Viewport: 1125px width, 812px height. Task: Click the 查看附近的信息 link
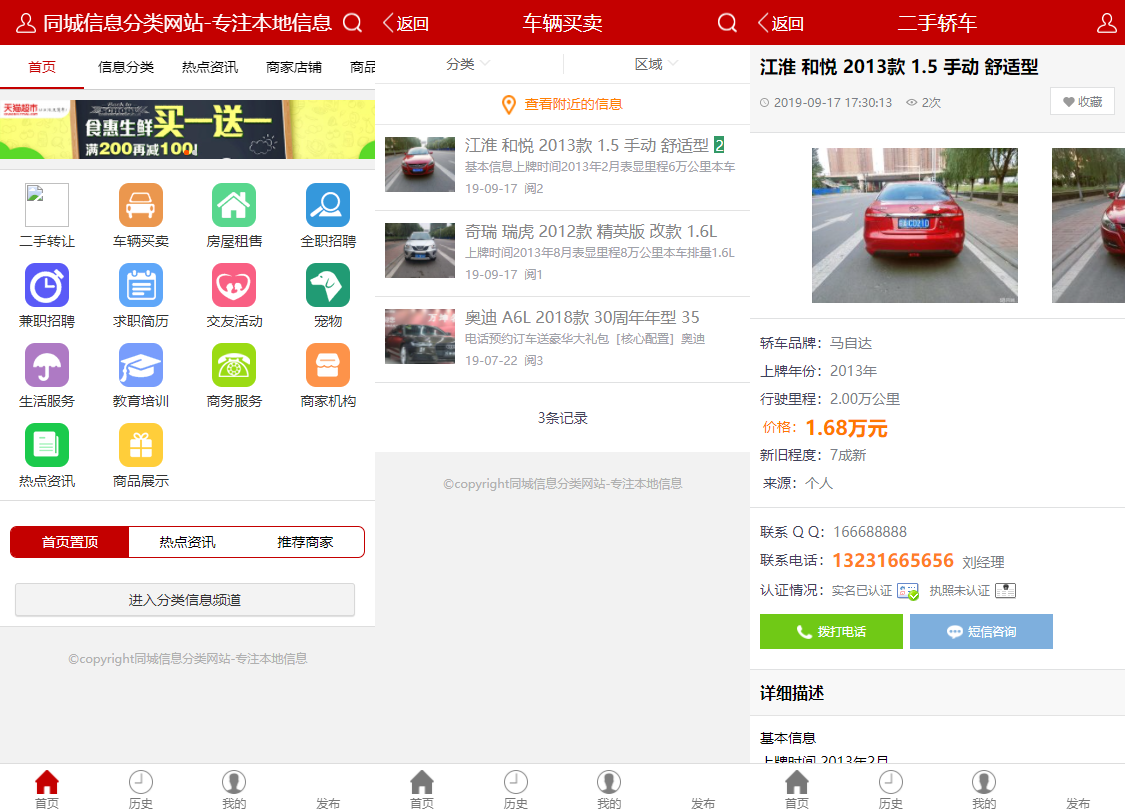pyautogui.click(x=562, y=104)
